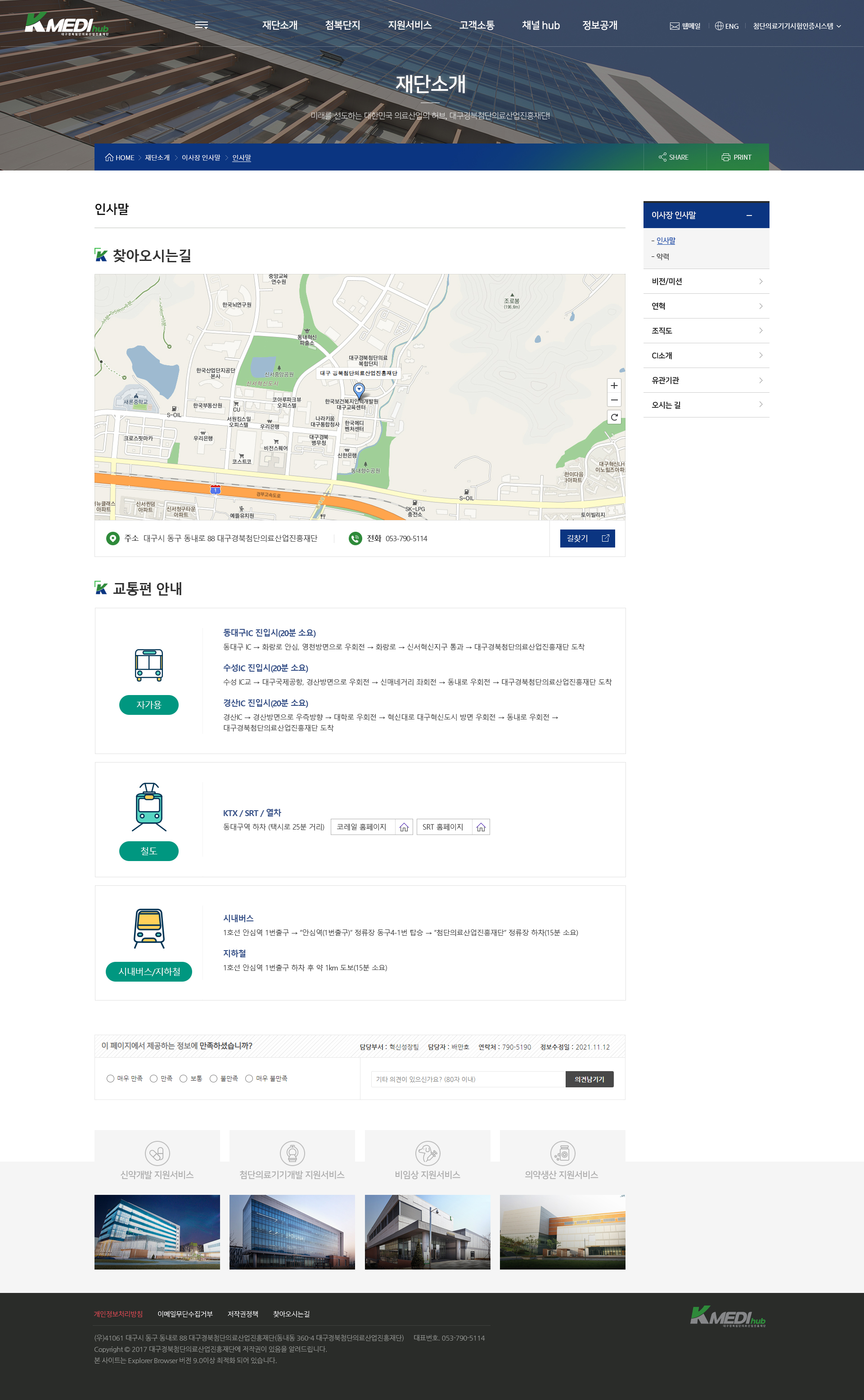The image size is (864, 1400).
Task: Click the Korail homepage home icon
Action: tap(405, 826)
